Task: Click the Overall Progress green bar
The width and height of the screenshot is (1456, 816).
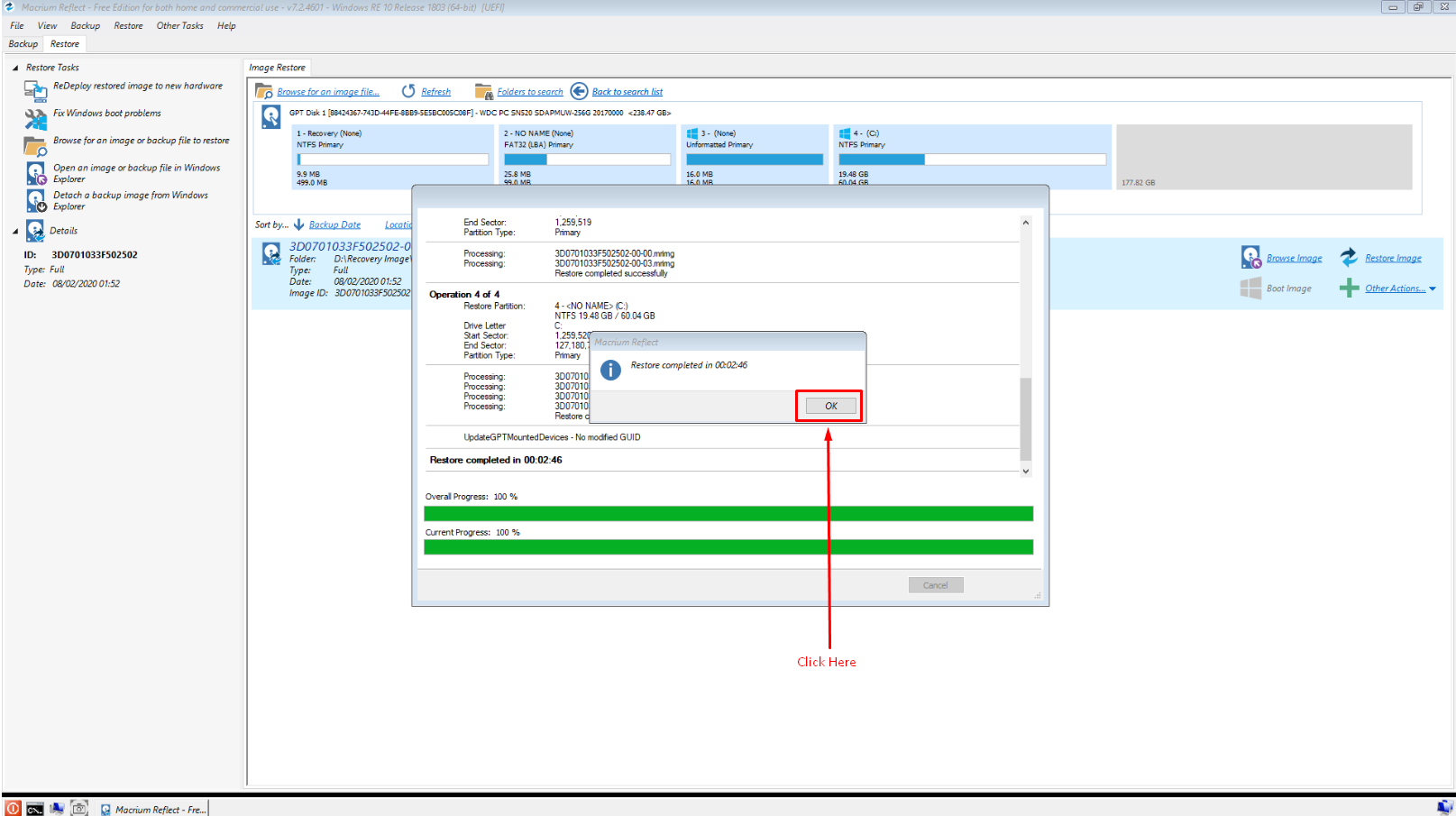Action: pos(728,513)
